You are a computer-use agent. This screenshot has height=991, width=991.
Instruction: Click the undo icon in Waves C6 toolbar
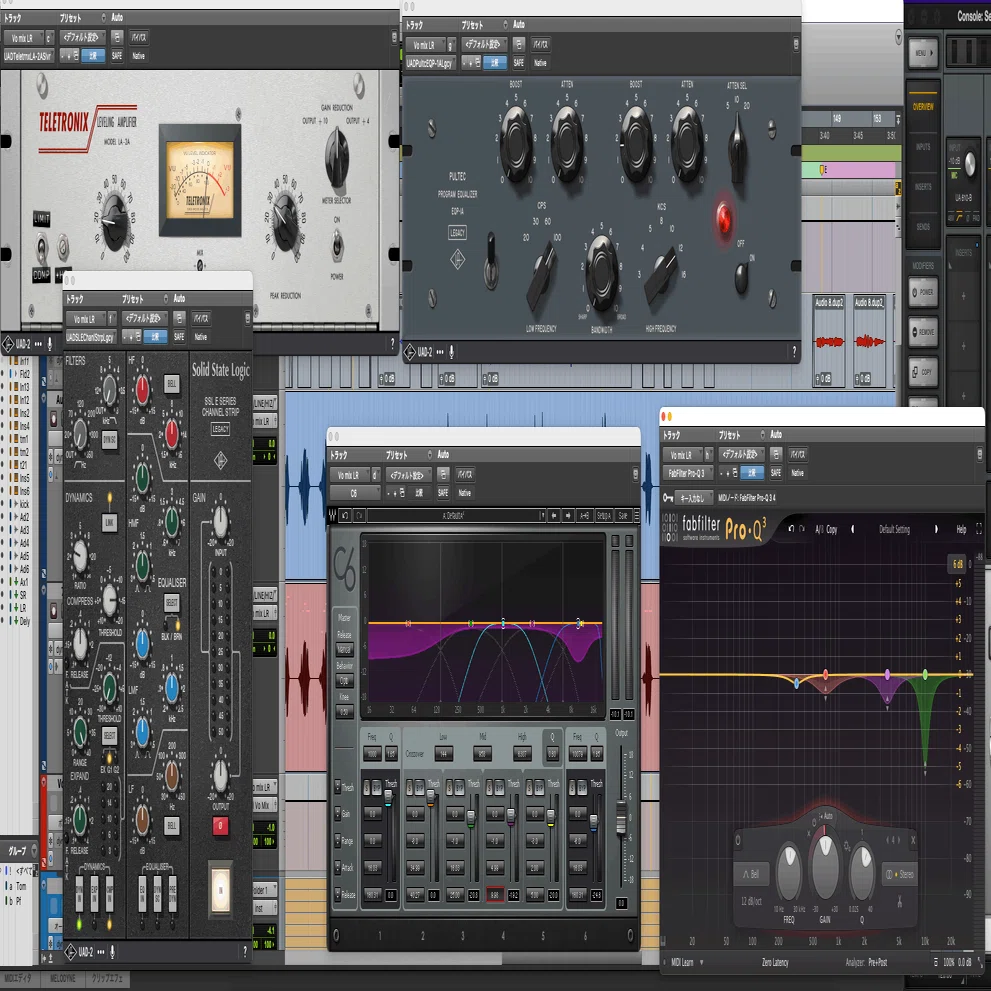[x=344, y=516]
